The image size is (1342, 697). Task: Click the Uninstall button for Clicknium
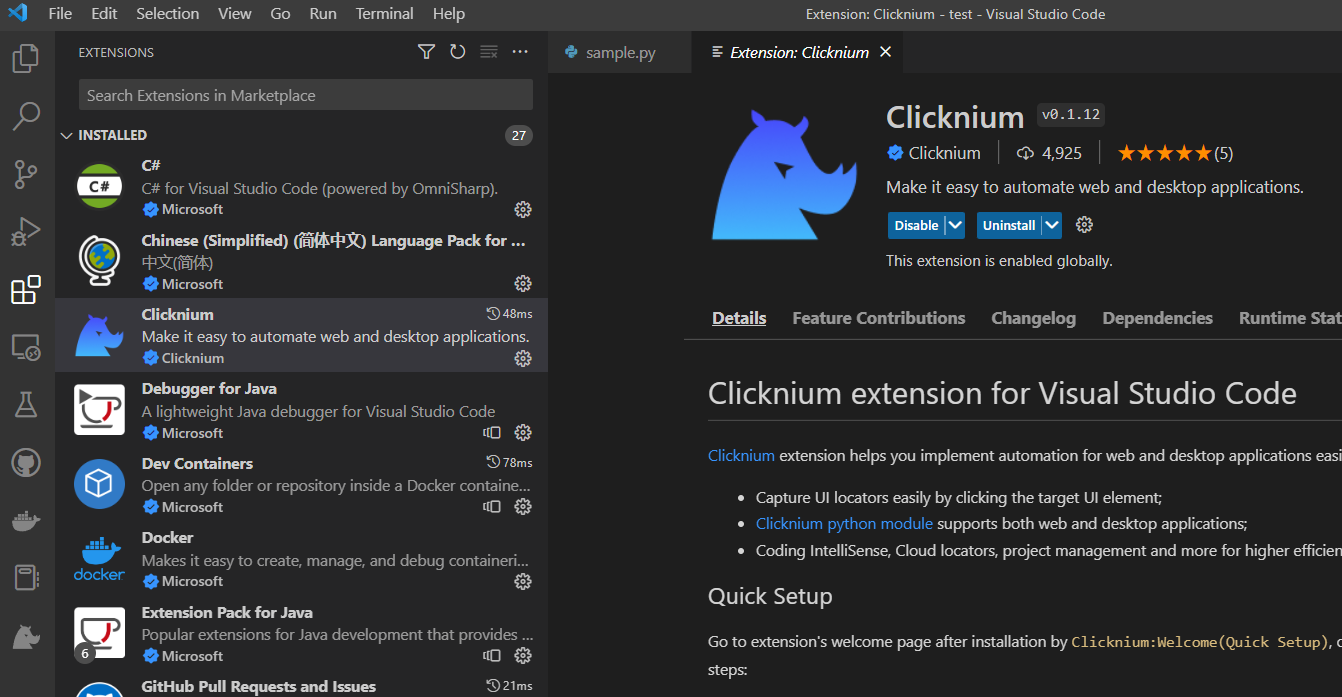coord(1008,225)
